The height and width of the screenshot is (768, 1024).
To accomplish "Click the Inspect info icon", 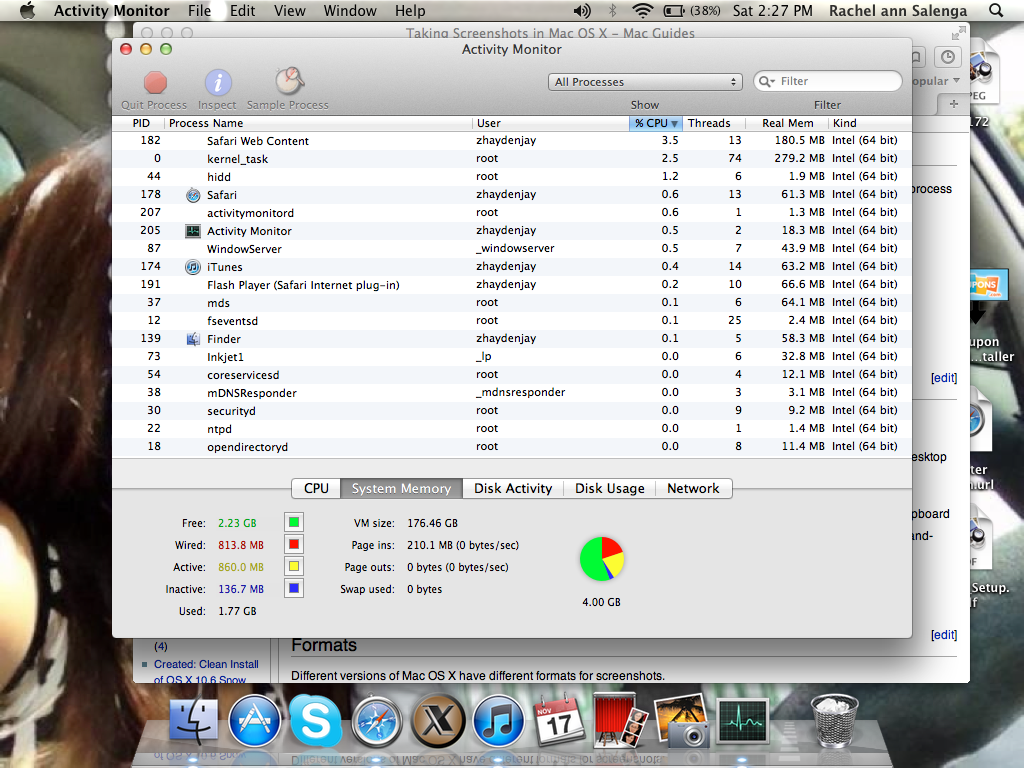I will [218, 83].
